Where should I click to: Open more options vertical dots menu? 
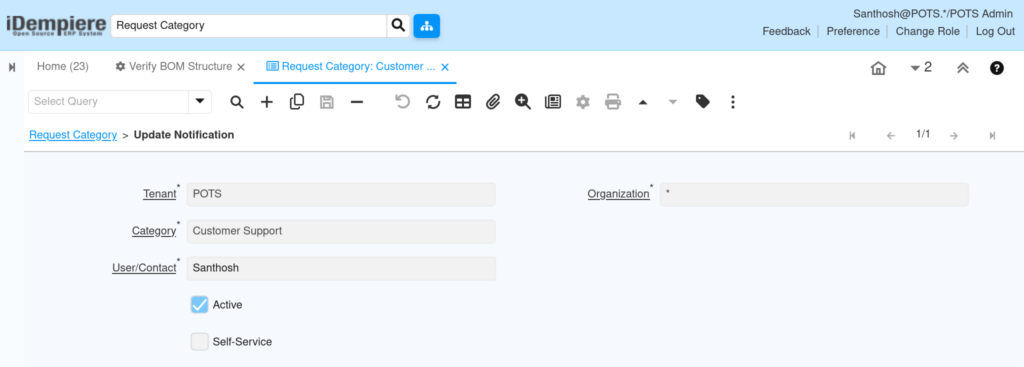733,102
